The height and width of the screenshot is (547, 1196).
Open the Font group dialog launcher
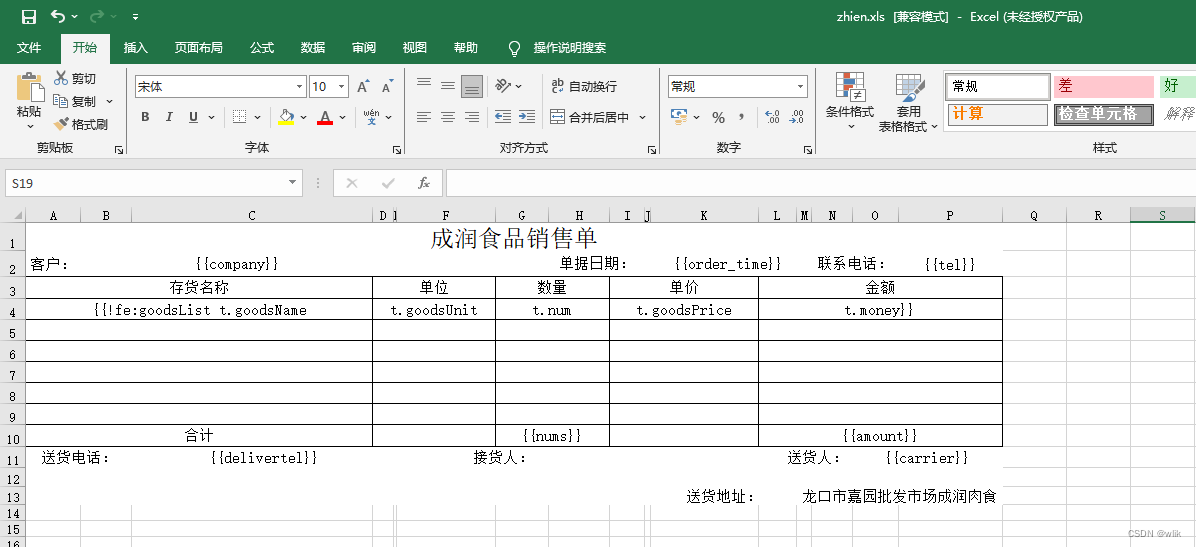click(x=397, y=150)
